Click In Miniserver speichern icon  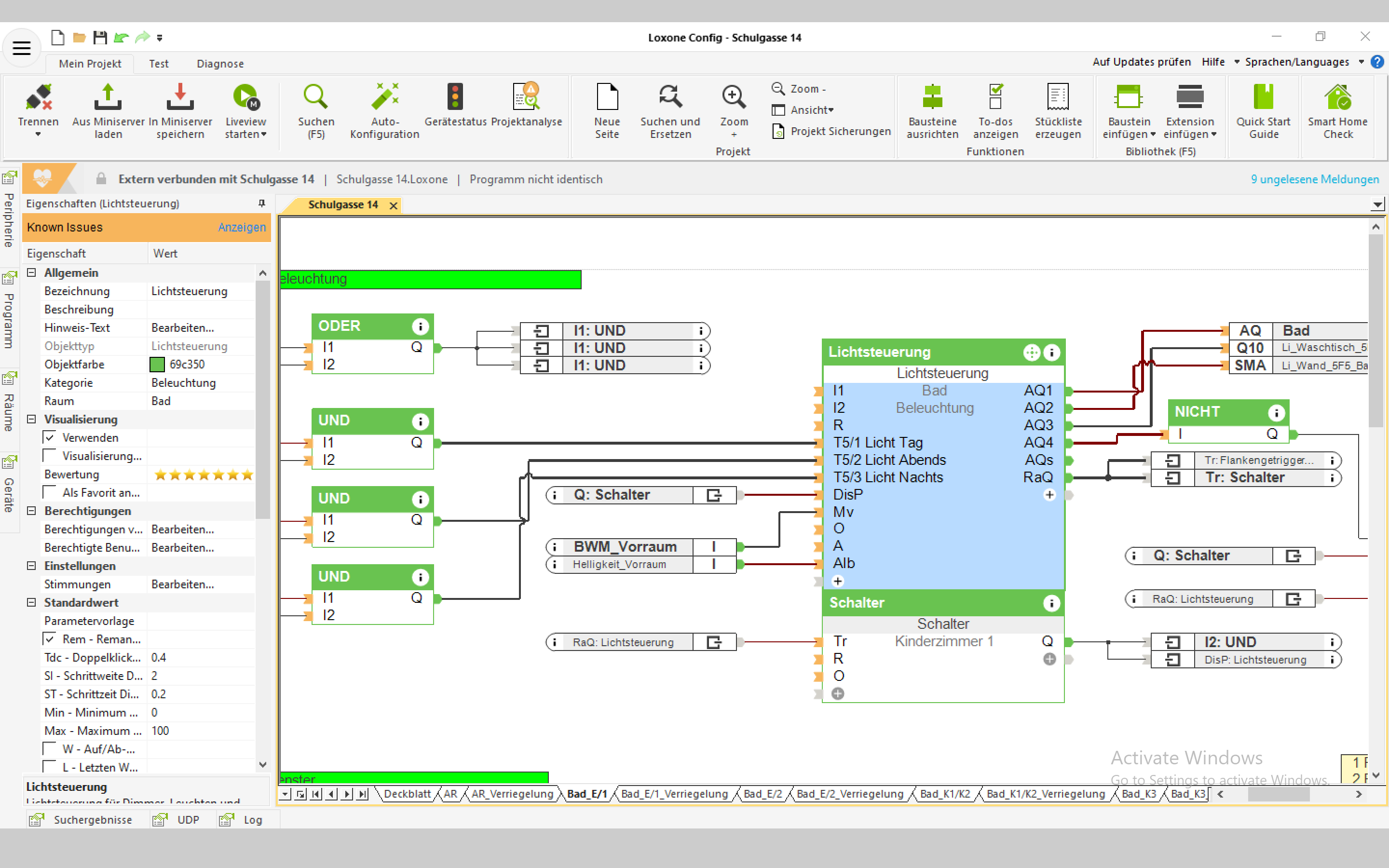179,97
